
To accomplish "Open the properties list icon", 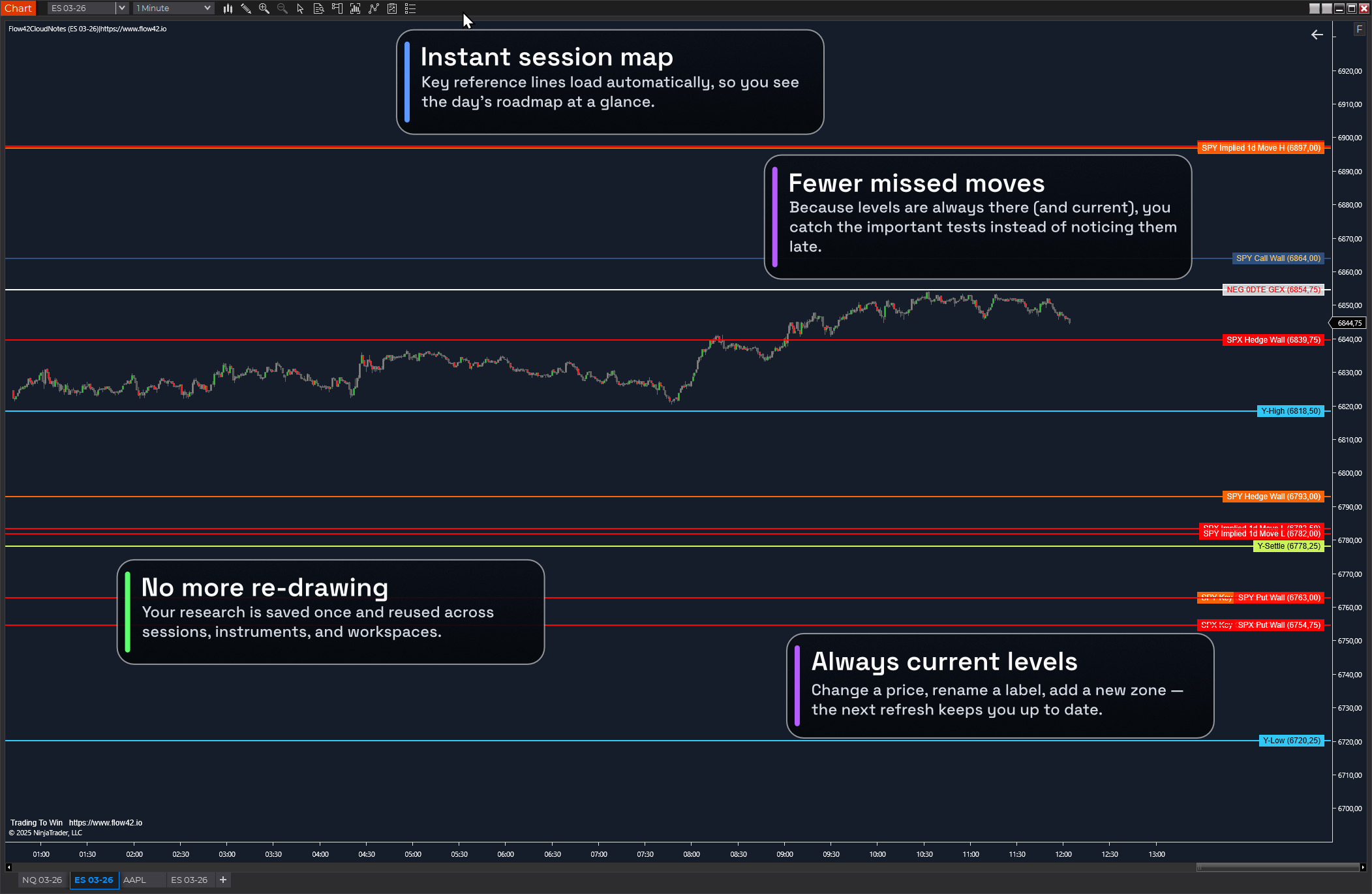I will point(410,8).
